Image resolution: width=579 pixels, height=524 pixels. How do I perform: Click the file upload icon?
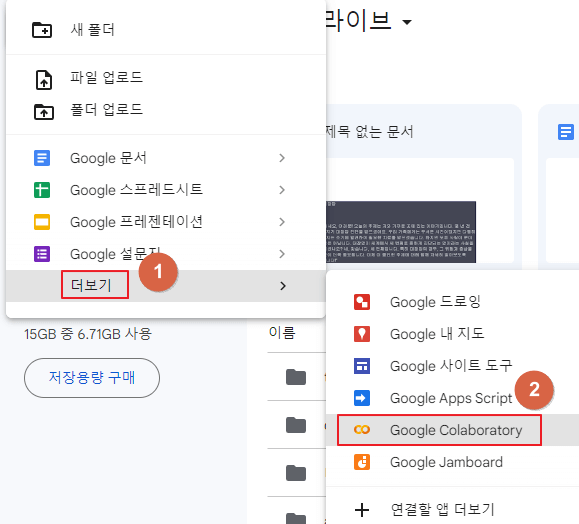point(44,79)
